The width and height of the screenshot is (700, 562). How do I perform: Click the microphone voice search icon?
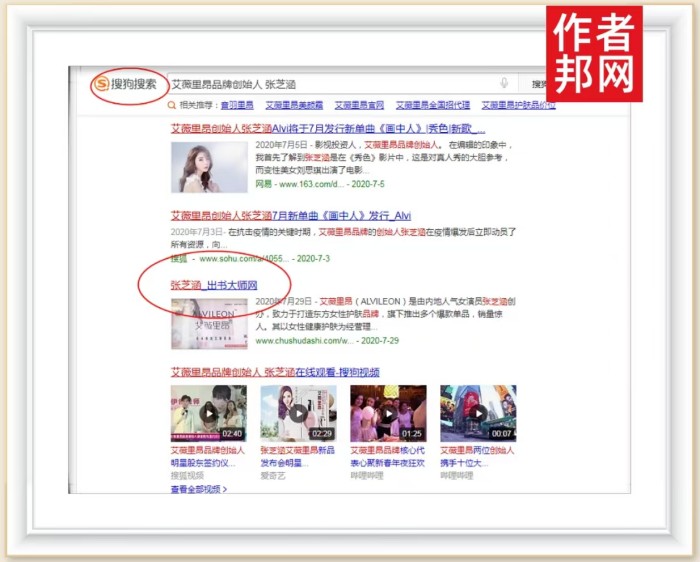click(x=504, y=84)
